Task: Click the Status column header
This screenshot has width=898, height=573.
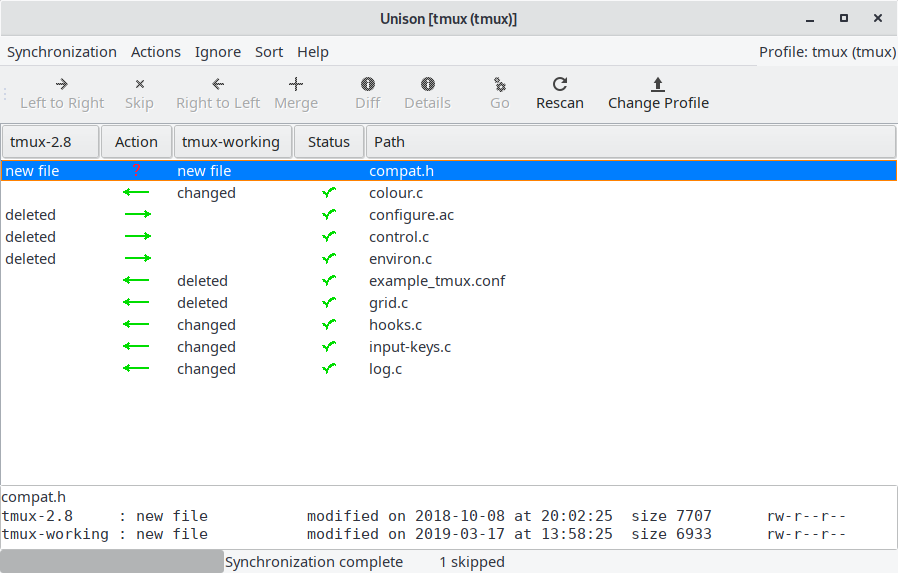Action: point(329,142)
